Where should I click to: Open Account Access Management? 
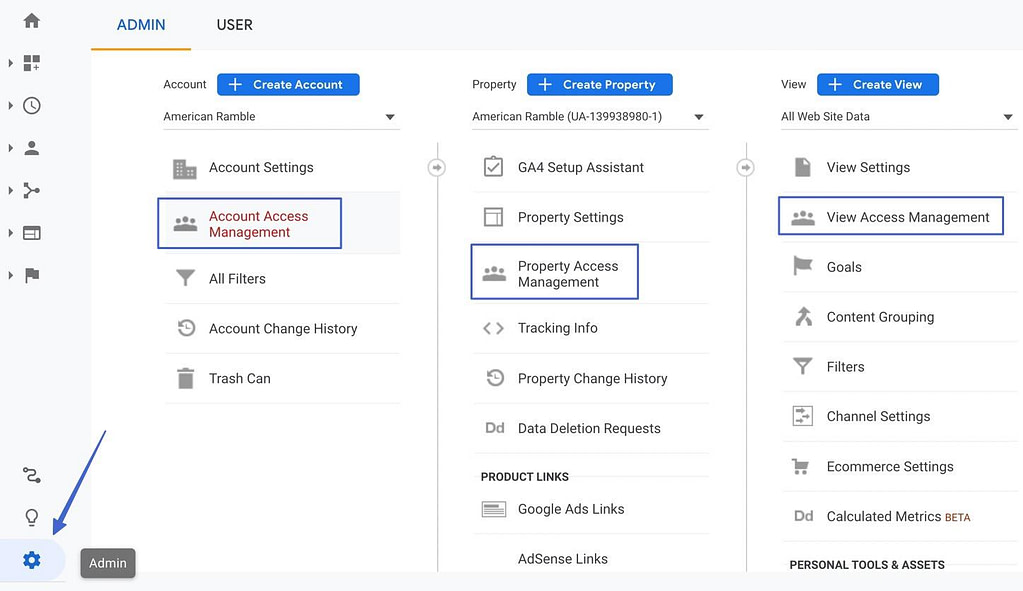point(249,223)
